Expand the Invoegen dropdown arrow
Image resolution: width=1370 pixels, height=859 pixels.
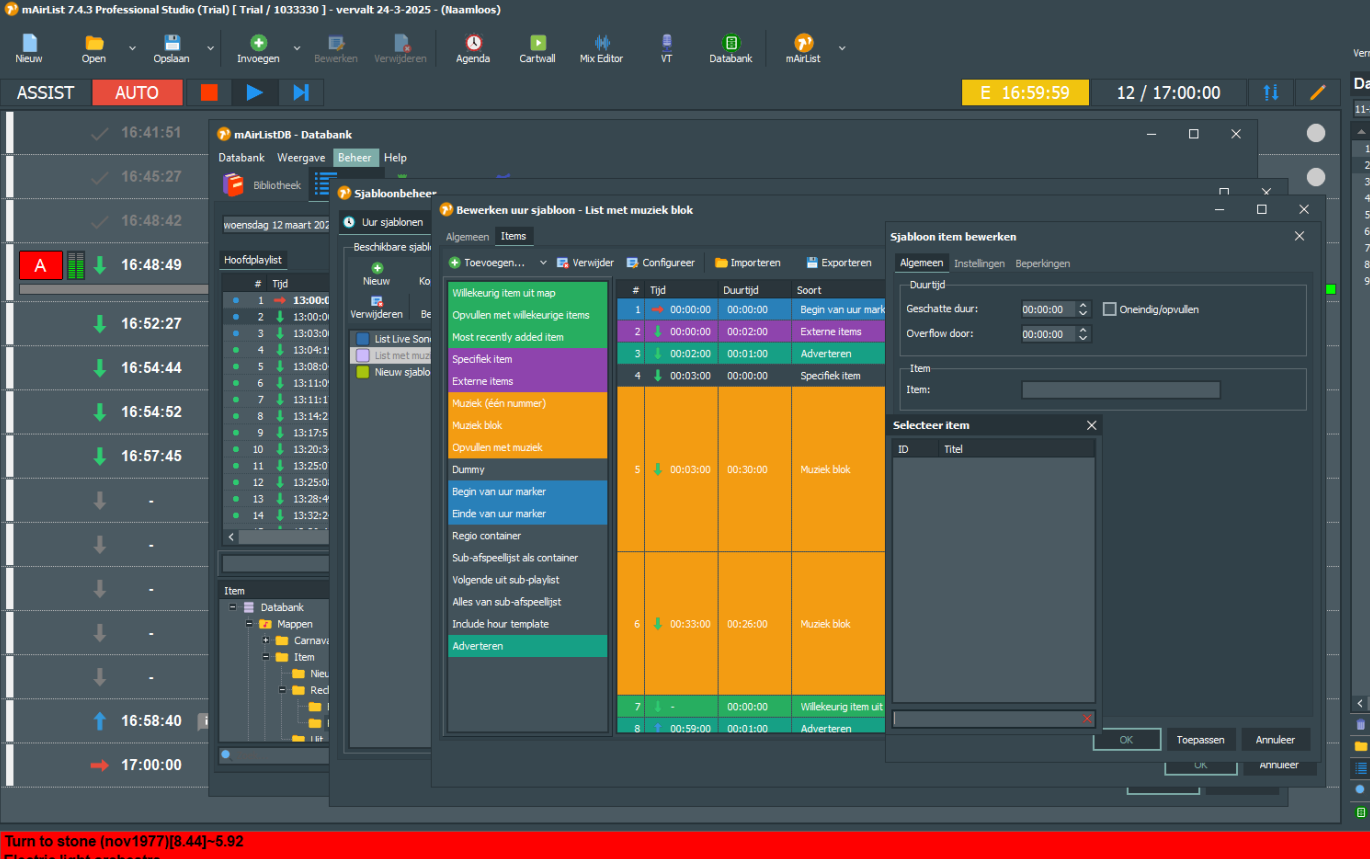point(297,48)
